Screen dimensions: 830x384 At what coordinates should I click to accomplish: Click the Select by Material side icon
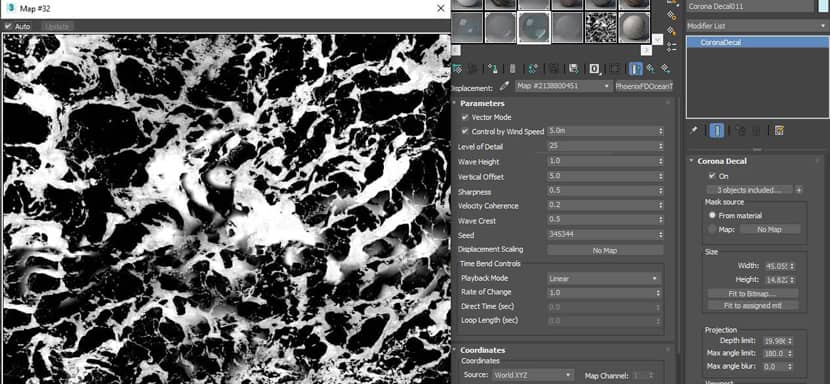pos(672,31)
